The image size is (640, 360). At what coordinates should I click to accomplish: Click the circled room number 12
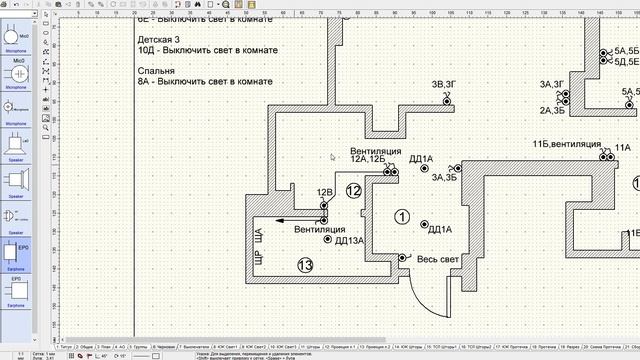point(354,191)
